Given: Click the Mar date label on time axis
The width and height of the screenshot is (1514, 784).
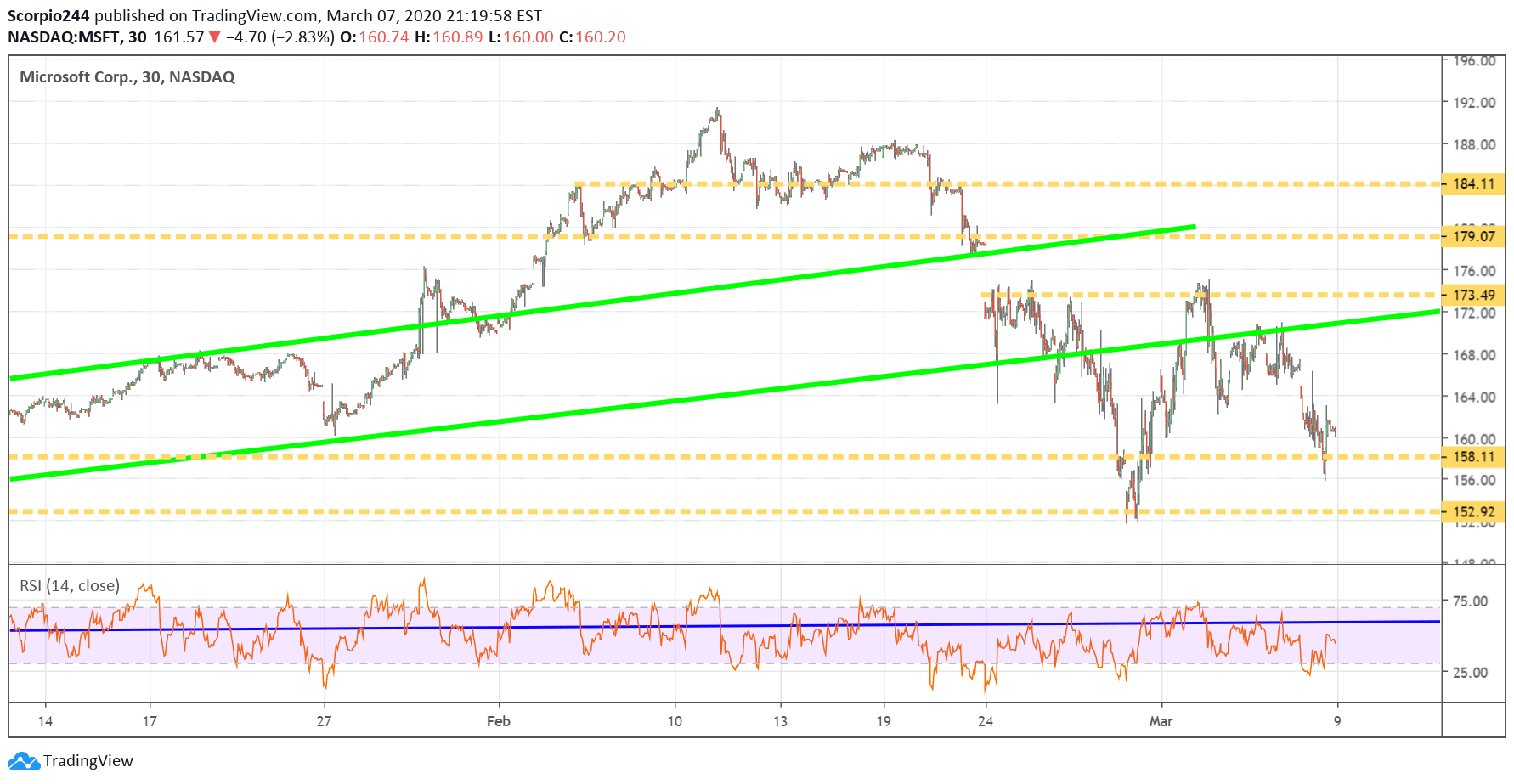Looking at the screenshot, I should 1161,721.
